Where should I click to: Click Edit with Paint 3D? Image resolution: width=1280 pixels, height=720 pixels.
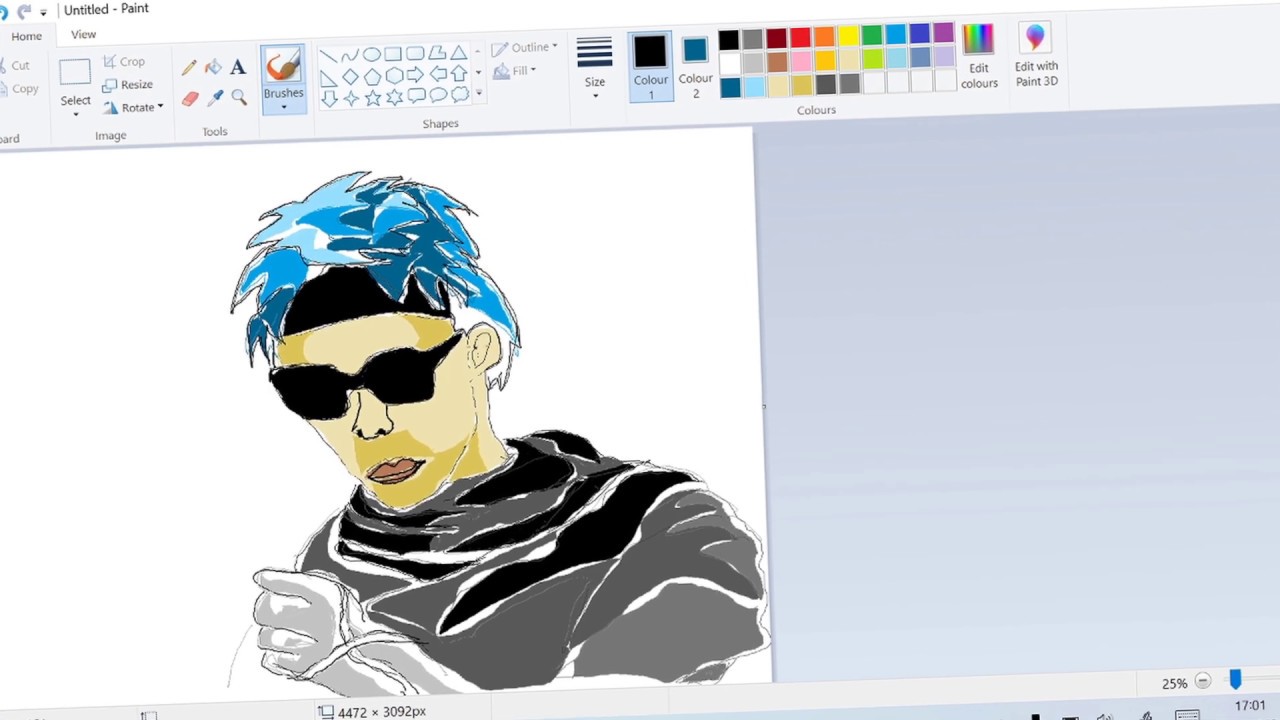point(1036,55)
